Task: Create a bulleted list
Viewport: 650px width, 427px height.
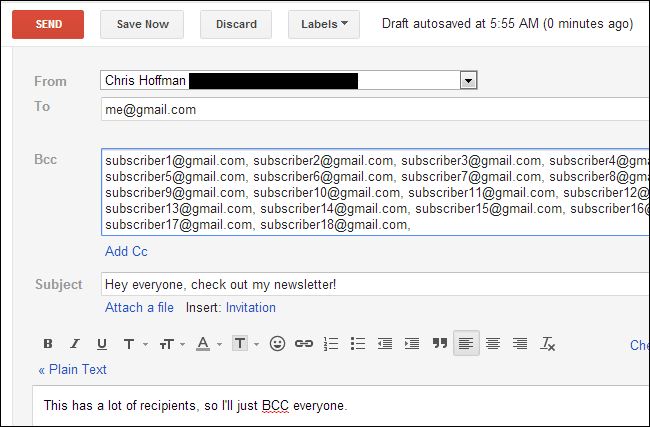Action: tap(359, 344)
